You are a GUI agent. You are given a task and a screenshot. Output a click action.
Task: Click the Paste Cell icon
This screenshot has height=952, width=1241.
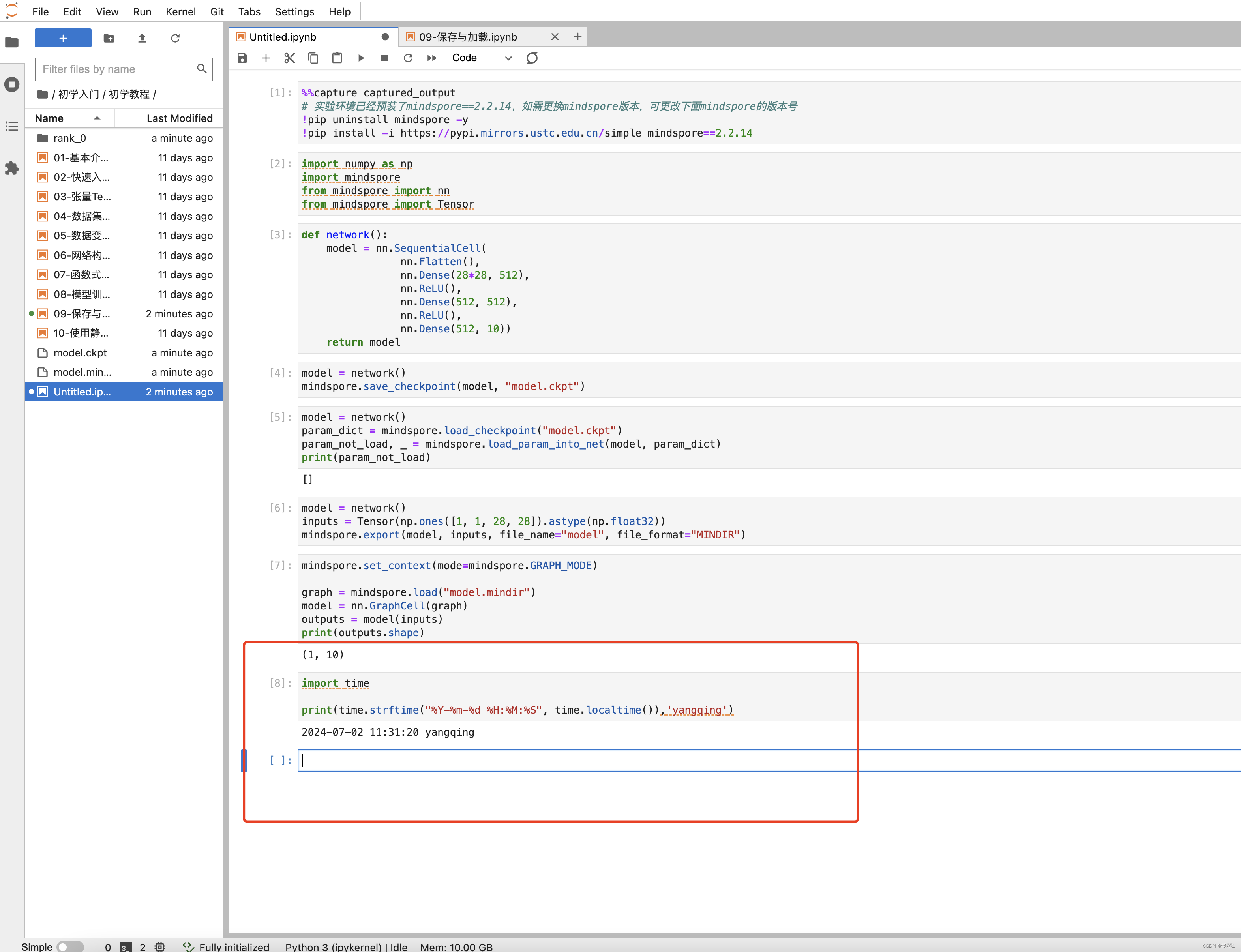[337, 57]
